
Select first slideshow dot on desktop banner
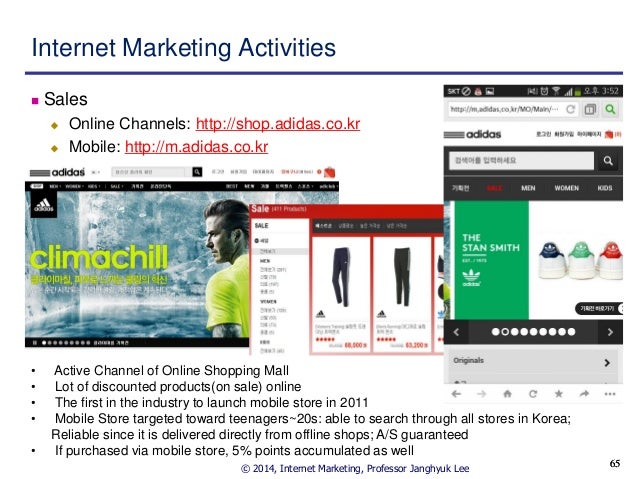click(44, 343)
